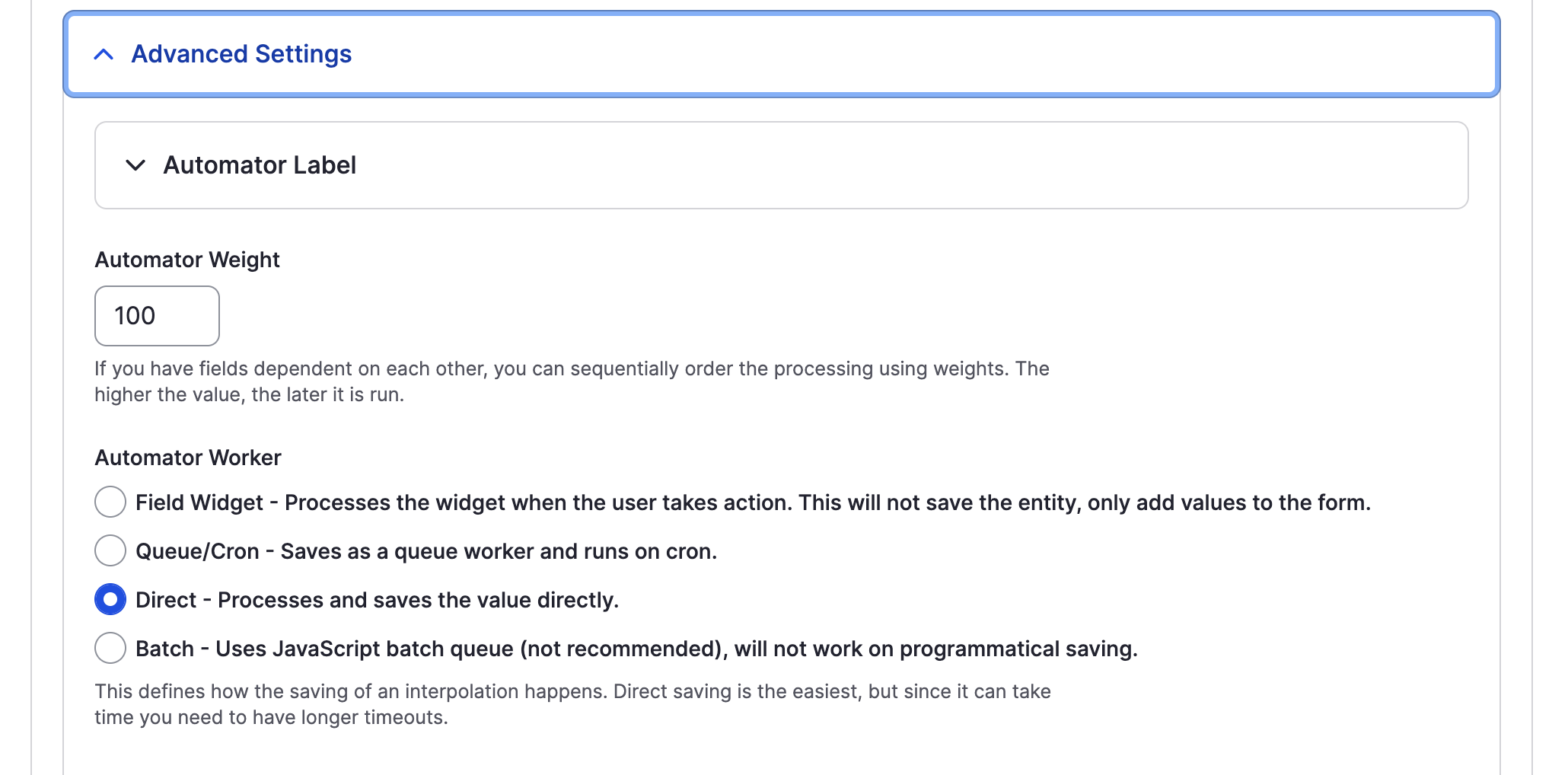Click the Automator Label heading text
Image resolution: width=1568 pixels, height=775 pixels.
[x=260, y=165]
